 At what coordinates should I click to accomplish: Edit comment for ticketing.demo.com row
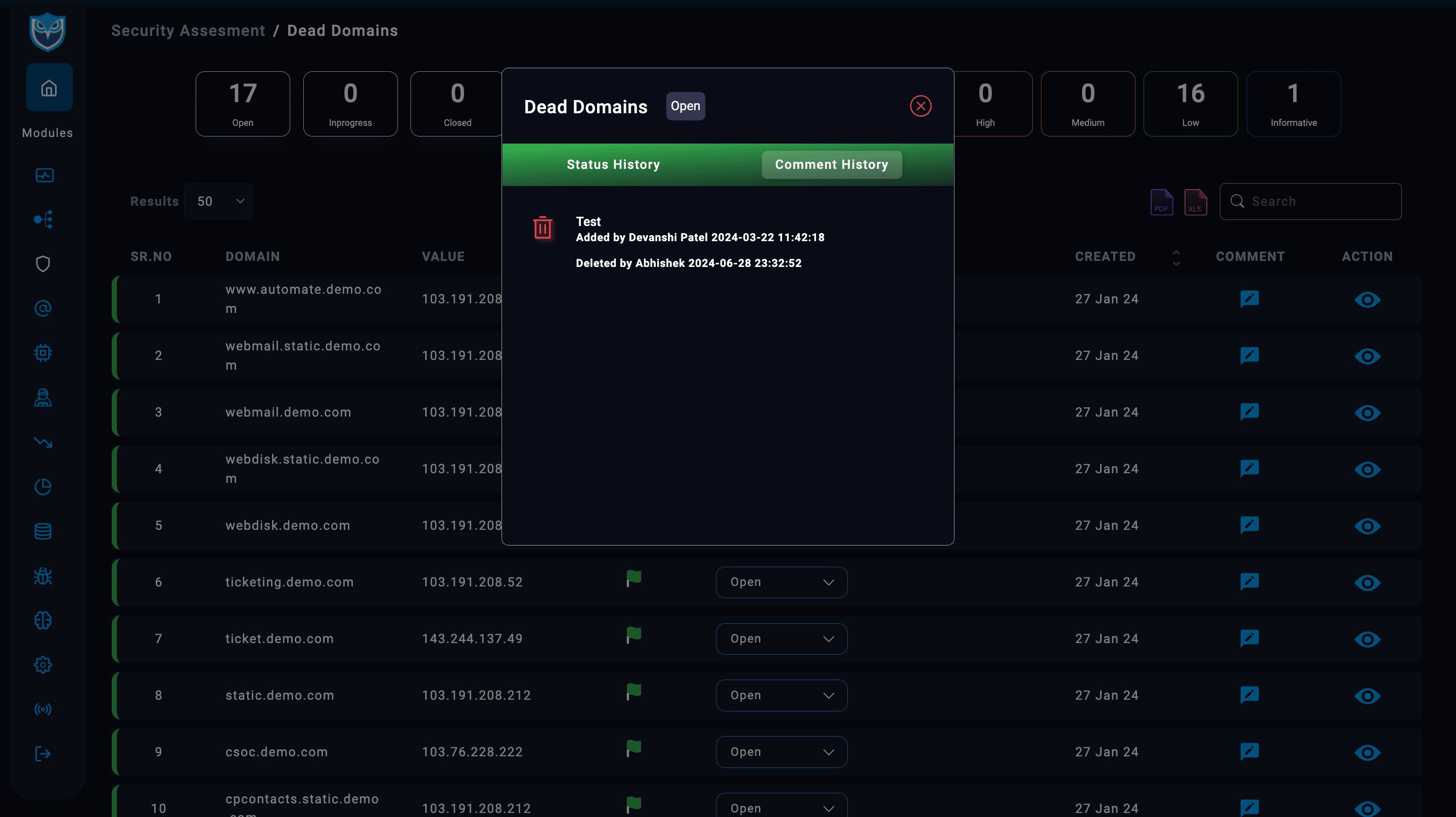click(x=1249, y=582)
